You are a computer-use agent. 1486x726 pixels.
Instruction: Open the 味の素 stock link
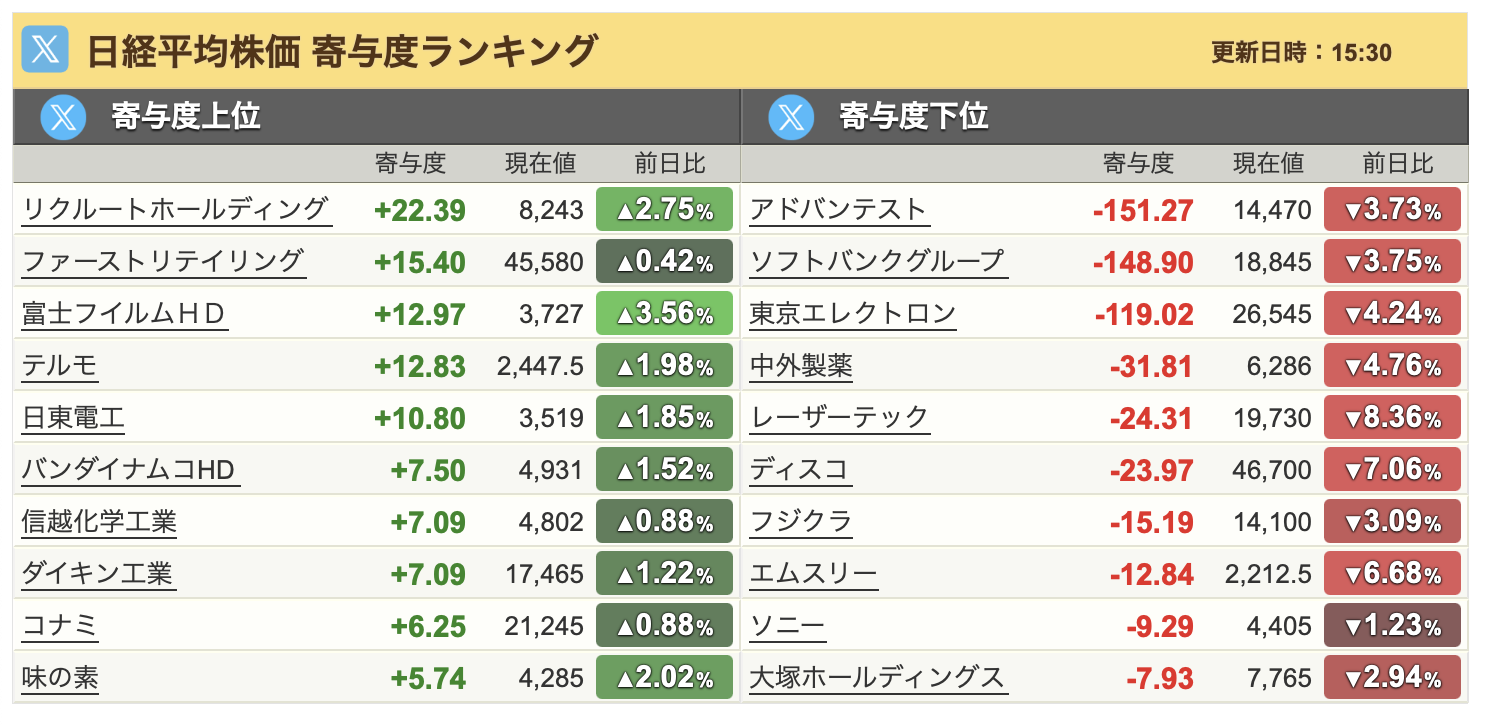60,678
